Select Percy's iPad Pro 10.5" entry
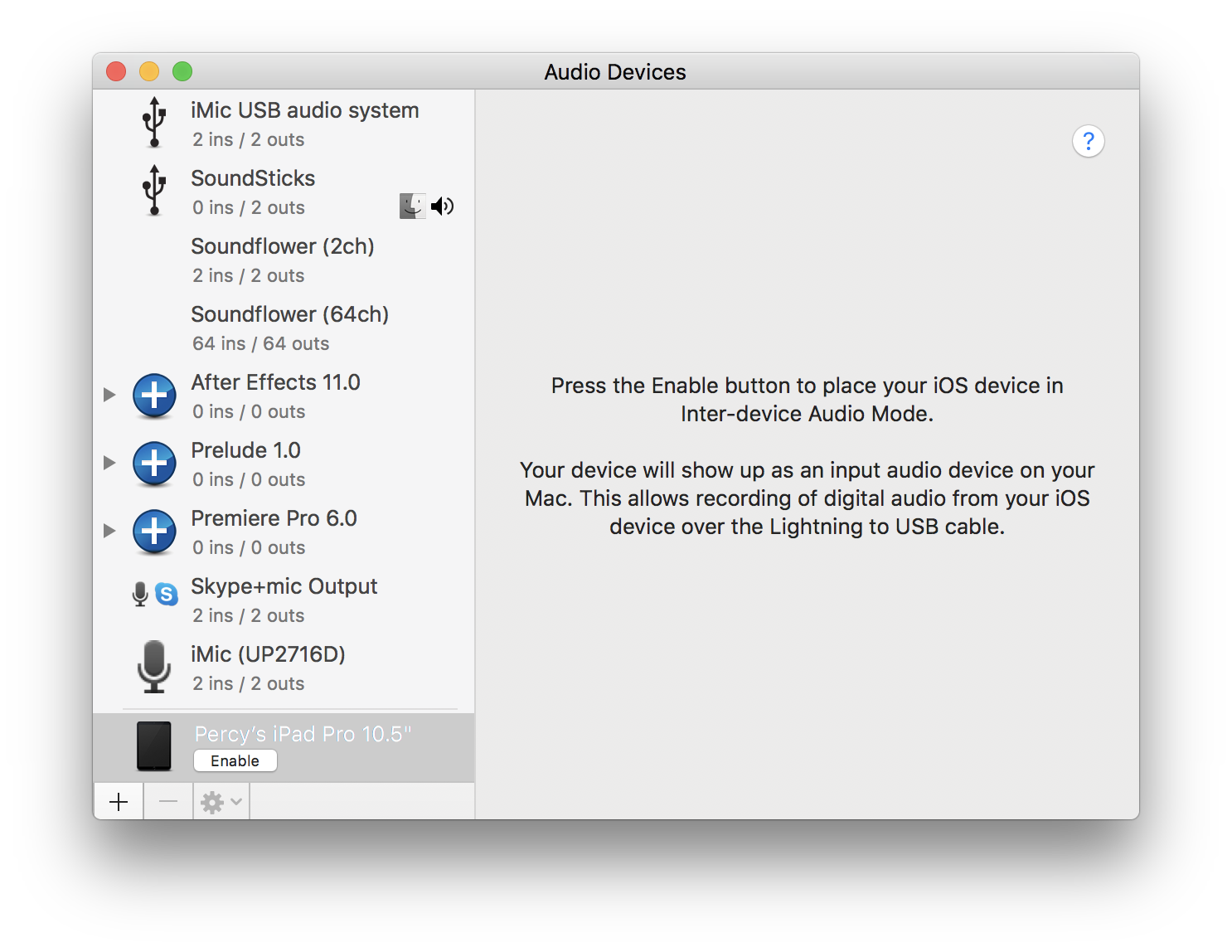This screenshot has width=1232, height=952. [x=284, y=747]
